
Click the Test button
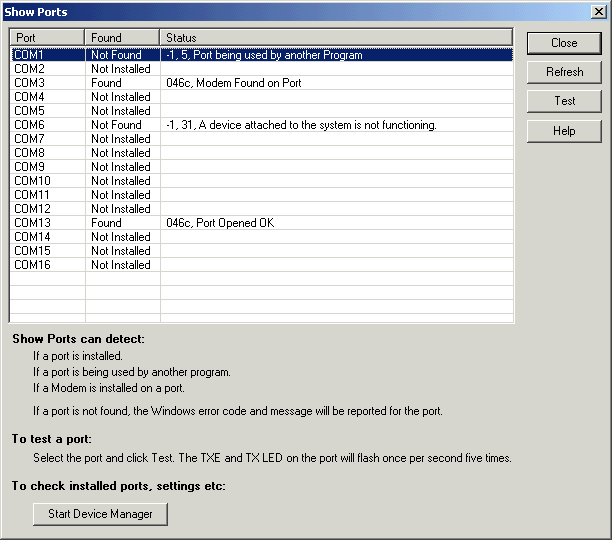[564, 101]
